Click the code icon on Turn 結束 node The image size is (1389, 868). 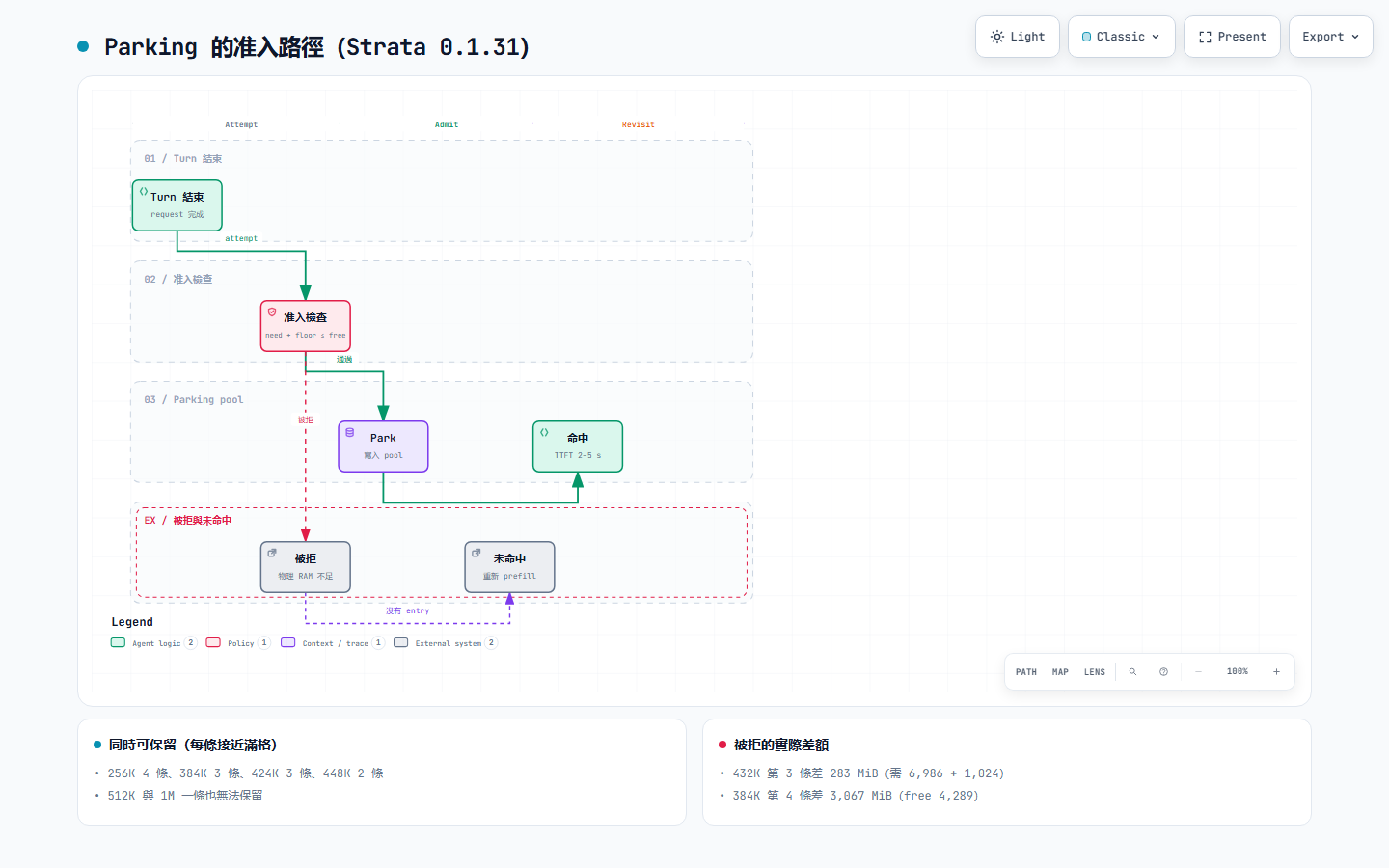coord(144,192)
